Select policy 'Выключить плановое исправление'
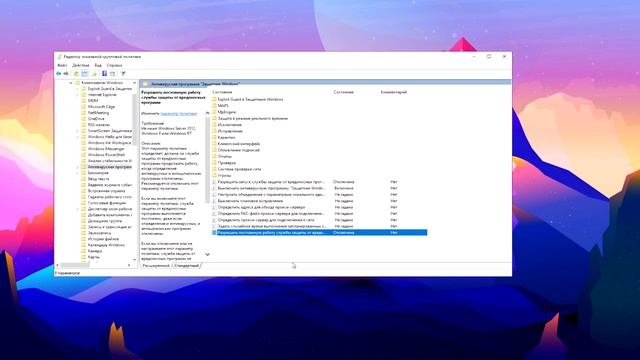 tap(320, 201)
